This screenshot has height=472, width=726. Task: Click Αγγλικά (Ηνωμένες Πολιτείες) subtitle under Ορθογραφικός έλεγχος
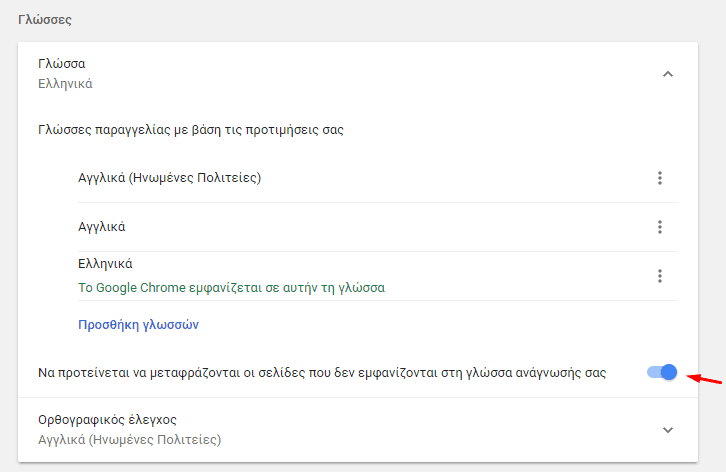130,439
